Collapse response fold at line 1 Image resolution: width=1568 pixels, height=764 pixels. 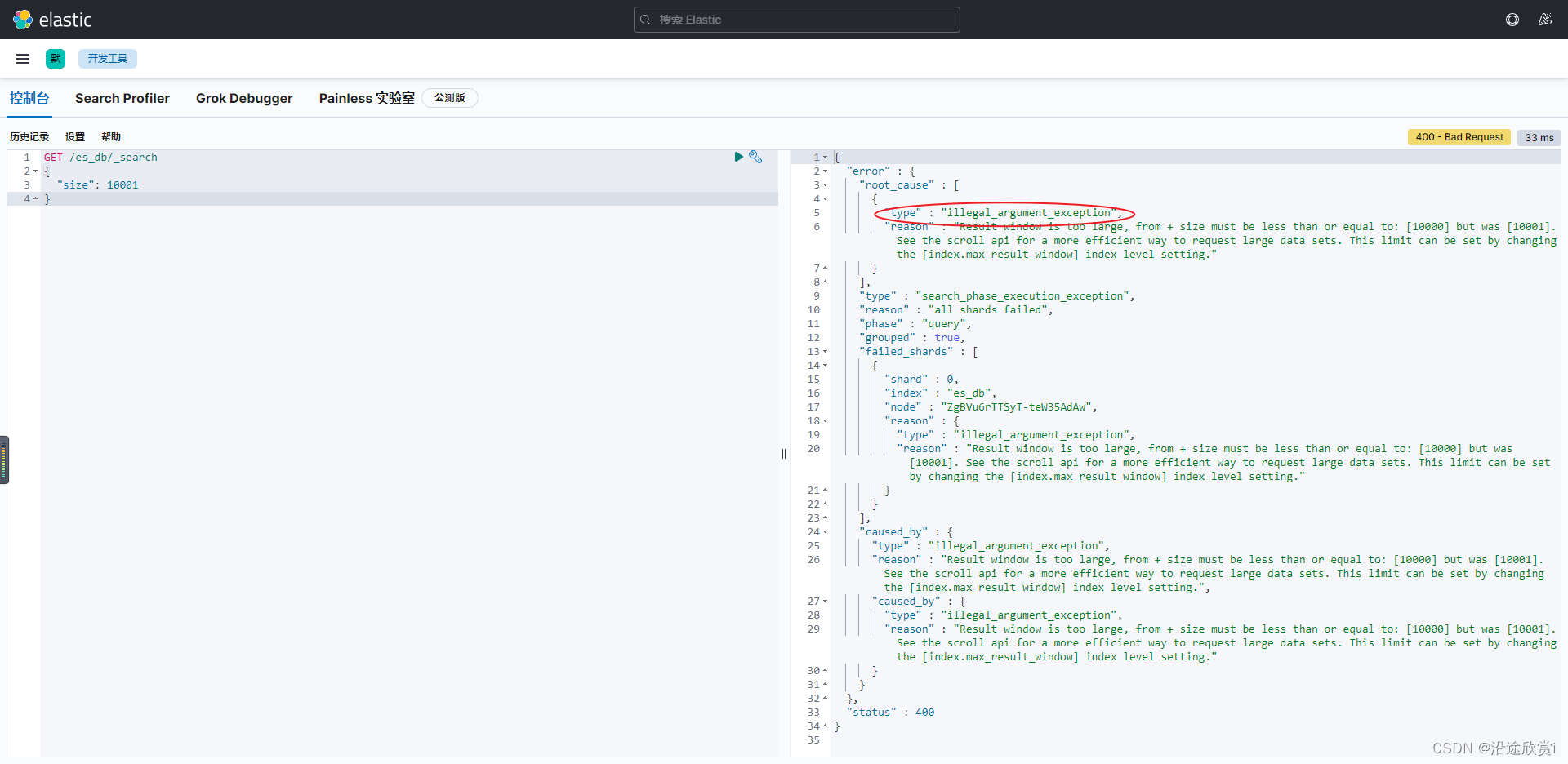pos(826,158)
